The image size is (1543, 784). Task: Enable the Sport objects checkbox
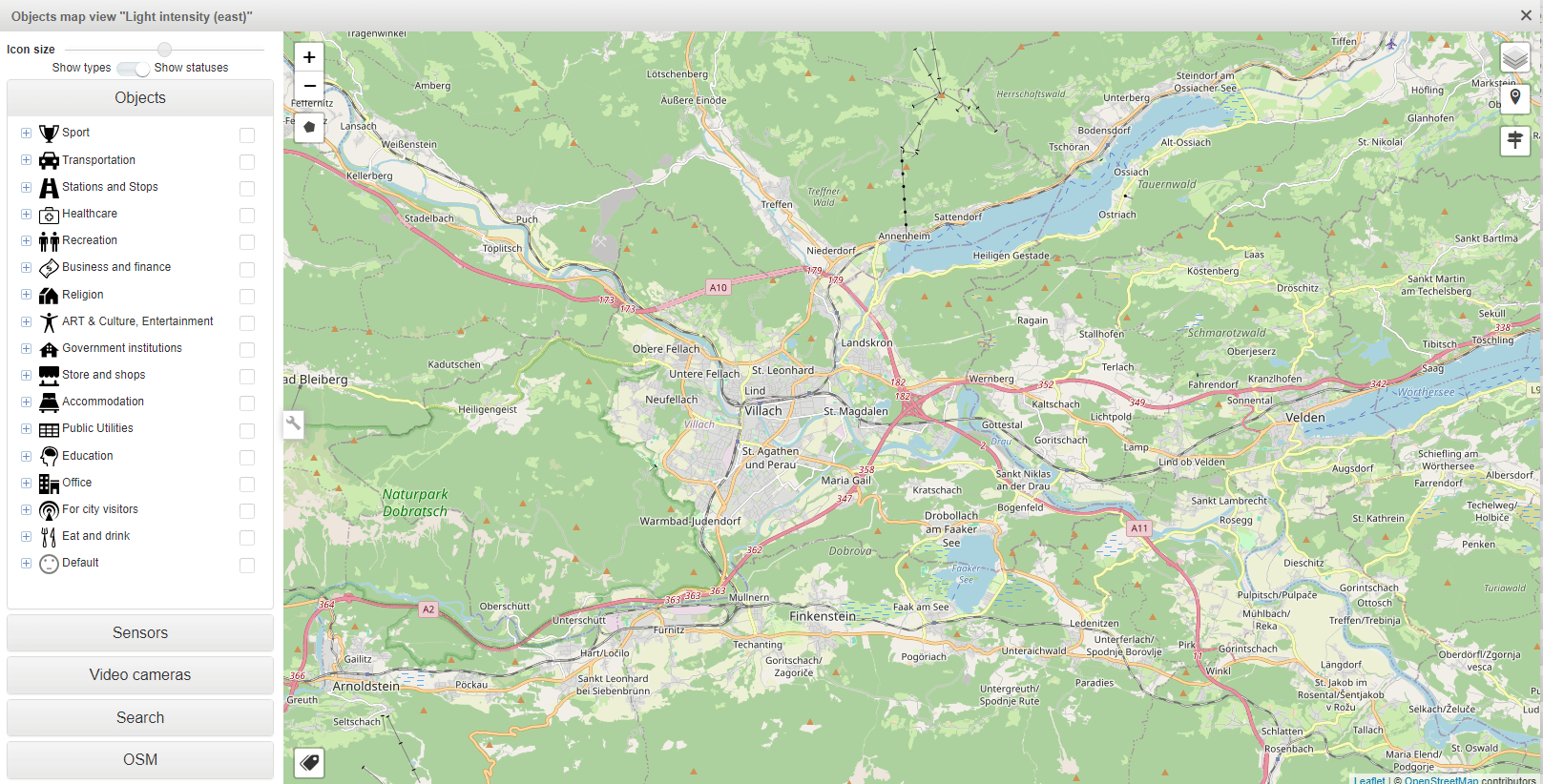pos(247,135)
